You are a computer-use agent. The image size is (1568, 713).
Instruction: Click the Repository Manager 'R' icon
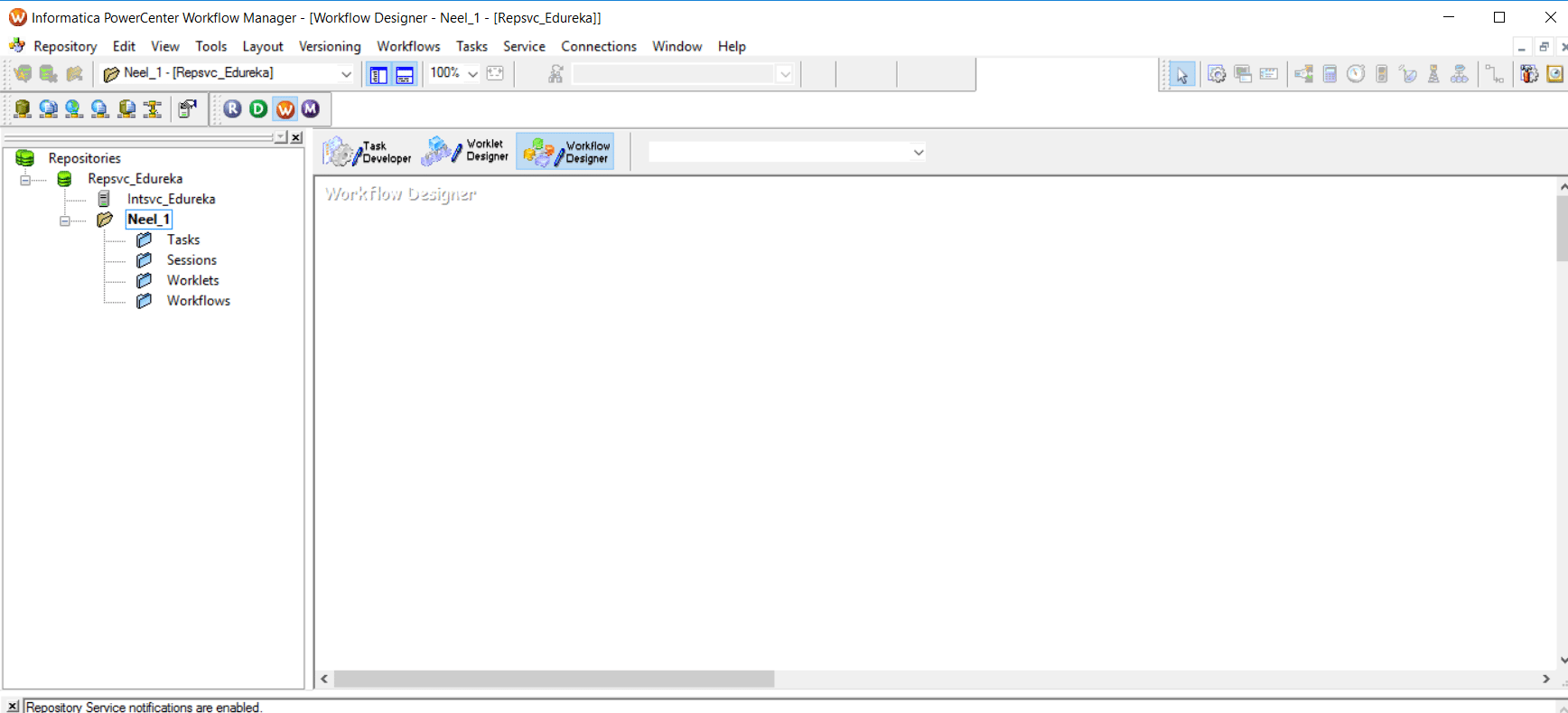tap(232, 108)
